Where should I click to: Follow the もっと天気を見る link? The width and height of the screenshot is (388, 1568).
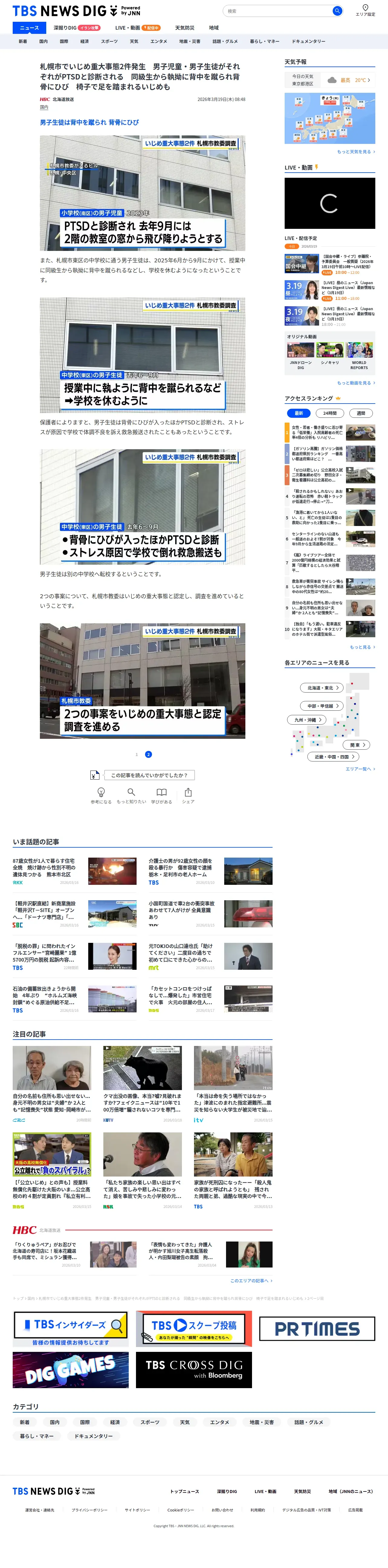point(356,151)
